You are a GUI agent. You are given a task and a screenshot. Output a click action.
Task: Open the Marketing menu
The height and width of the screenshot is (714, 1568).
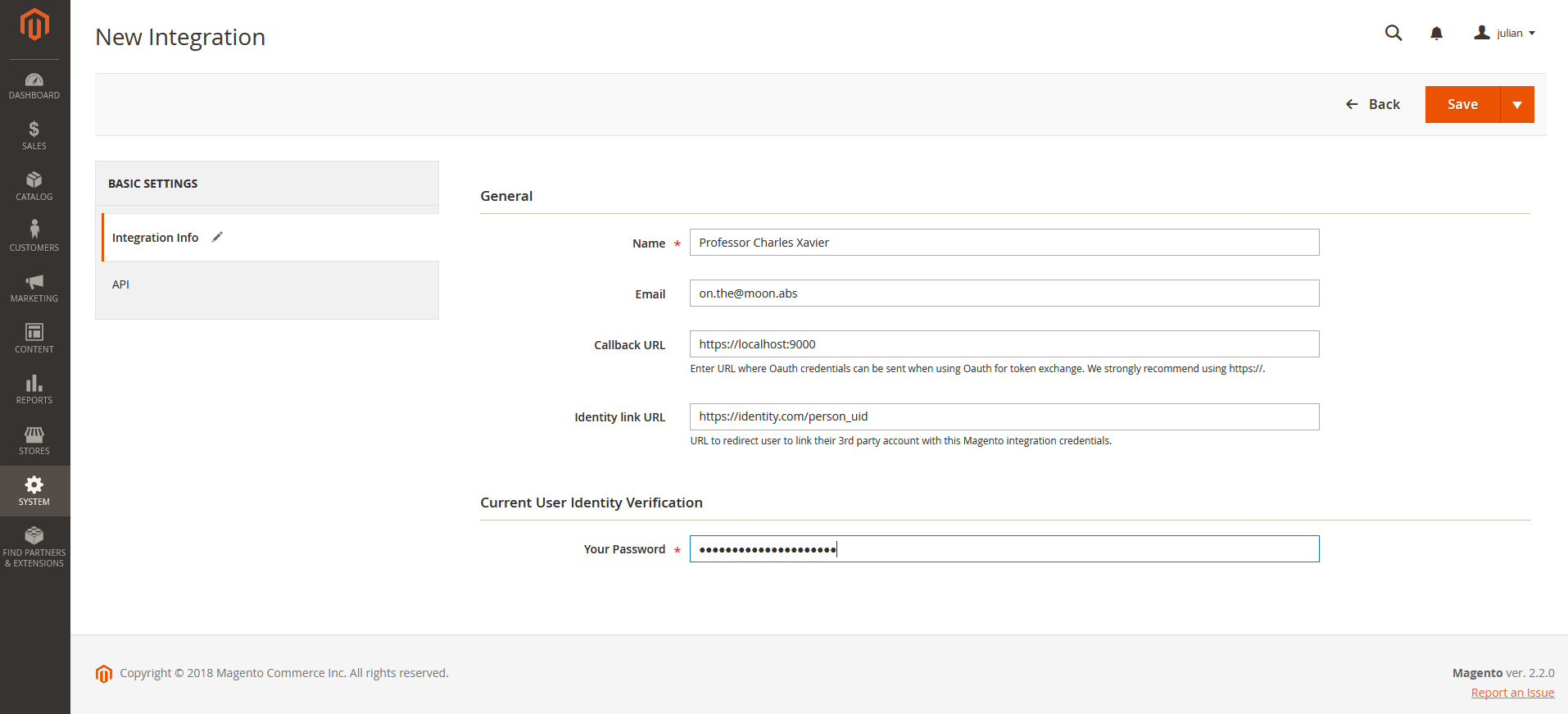[x=34, y=288]
